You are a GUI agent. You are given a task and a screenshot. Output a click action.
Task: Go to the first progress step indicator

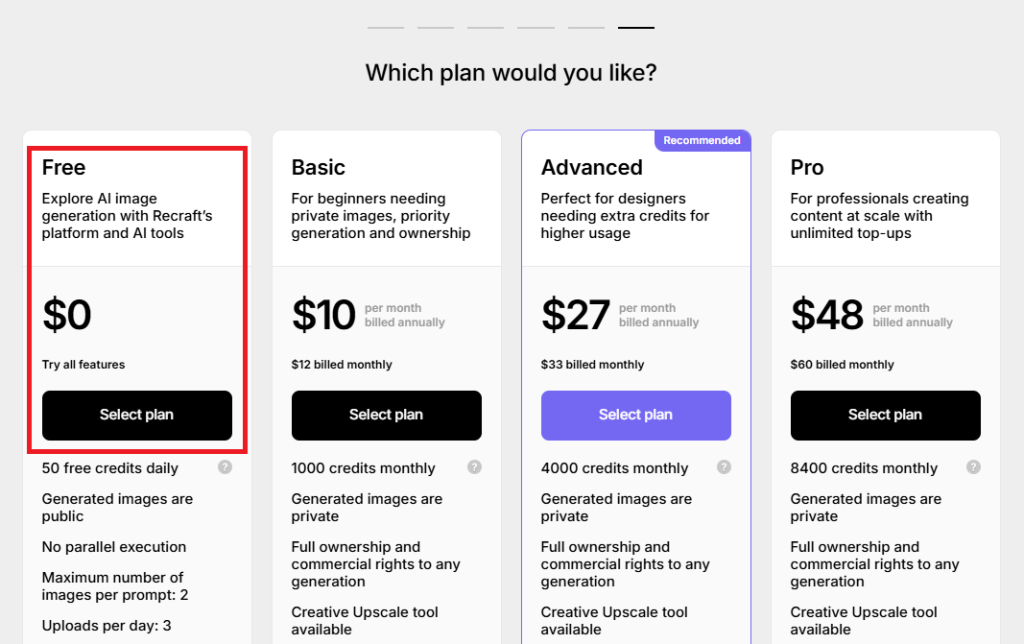tap(385, 27)
